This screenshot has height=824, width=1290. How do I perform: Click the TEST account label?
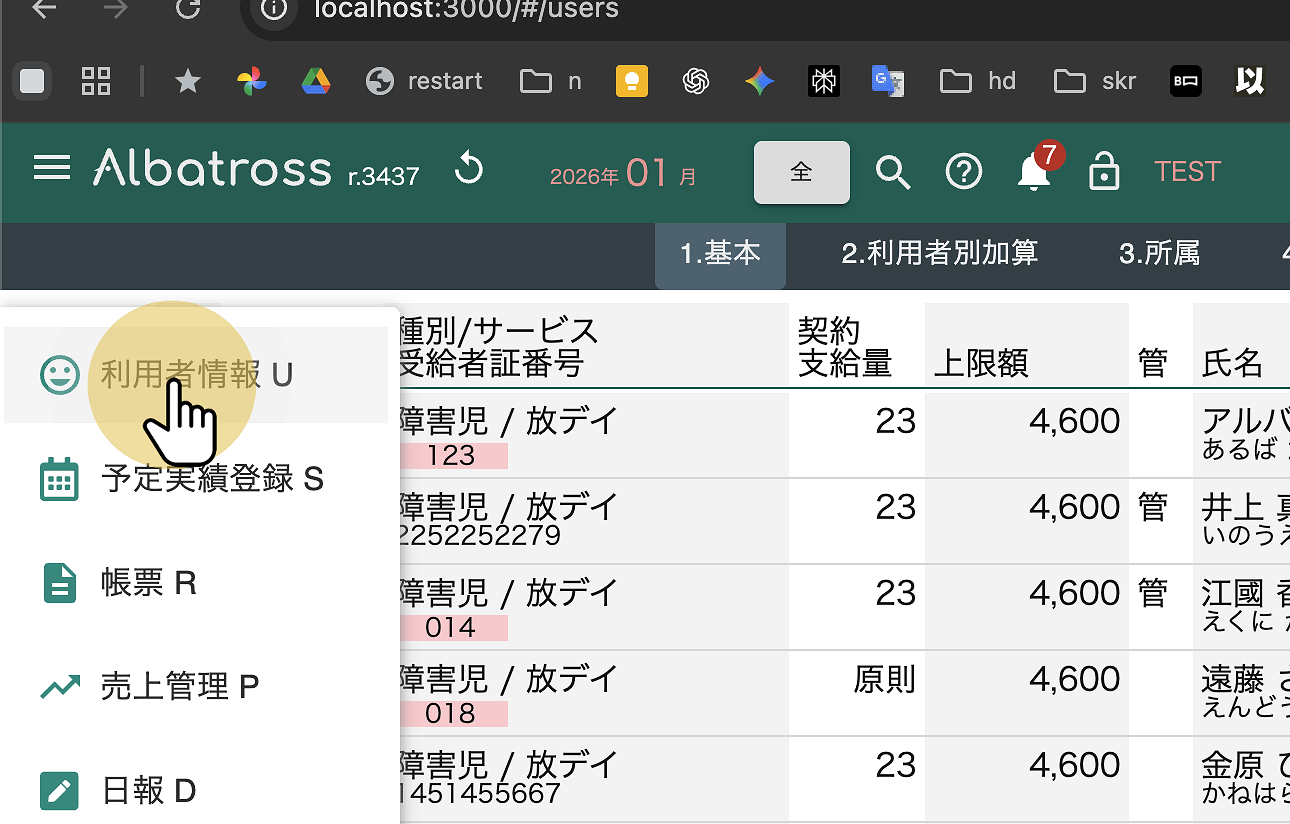click(1187, 172)
